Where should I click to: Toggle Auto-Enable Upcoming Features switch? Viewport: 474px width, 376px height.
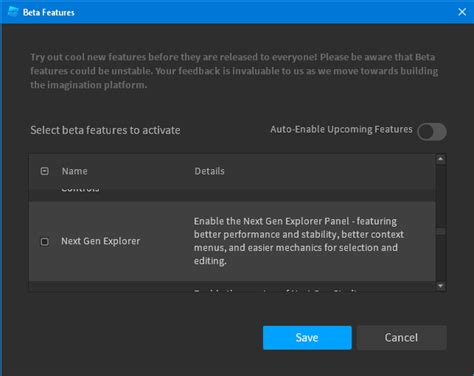coord(432,132)
